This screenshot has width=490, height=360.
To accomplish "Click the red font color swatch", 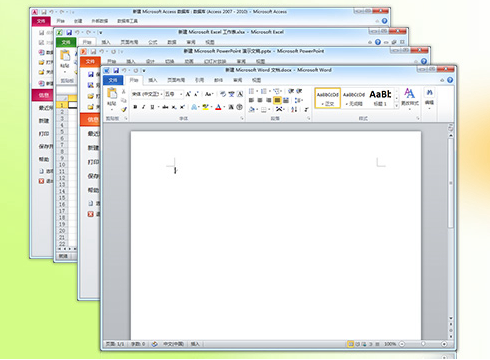I will click(x=218, y=107).
